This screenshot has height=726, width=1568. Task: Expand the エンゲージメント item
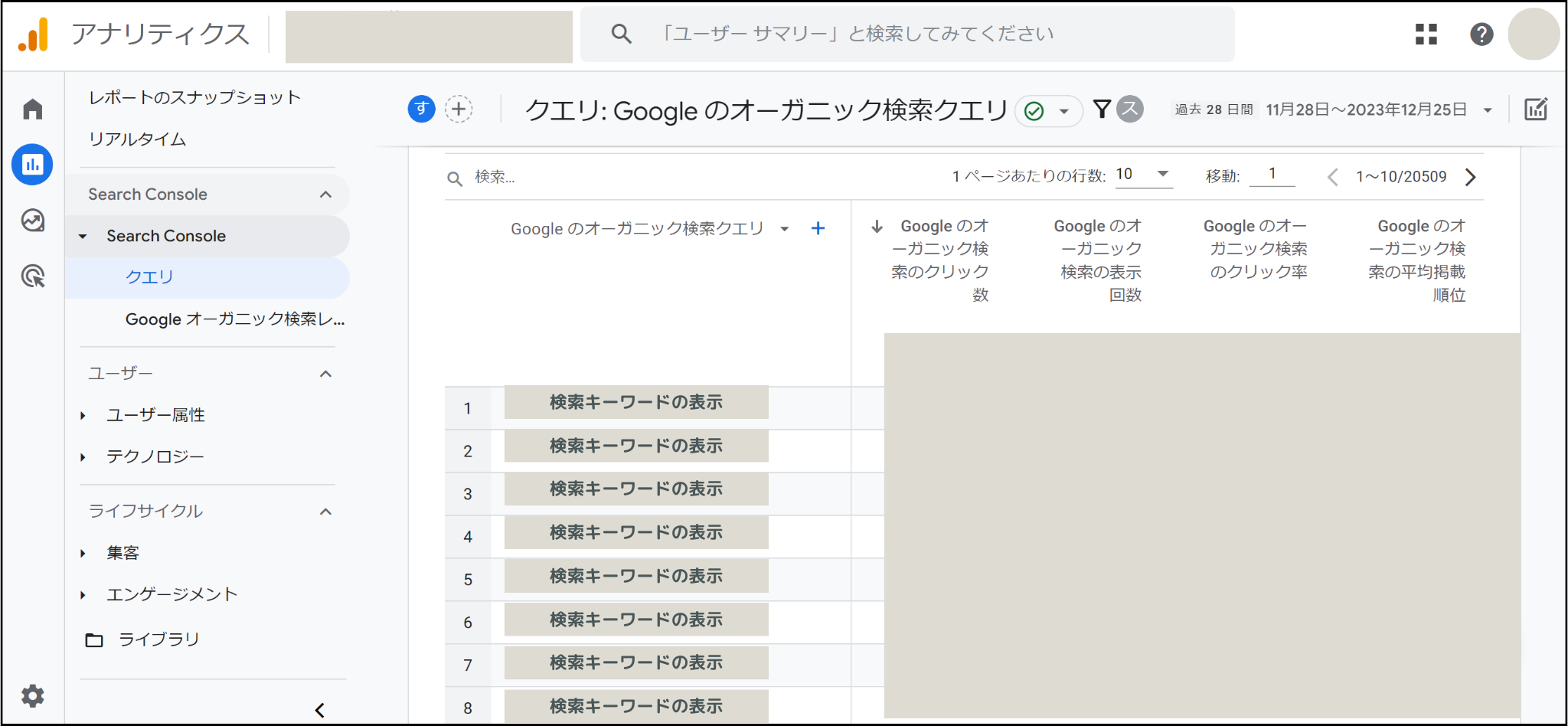tap(83, 595)
